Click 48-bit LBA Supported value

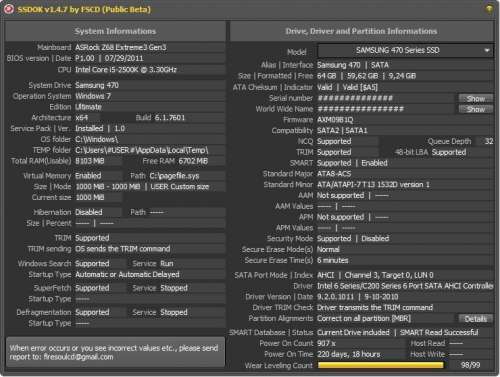[449, 152]
